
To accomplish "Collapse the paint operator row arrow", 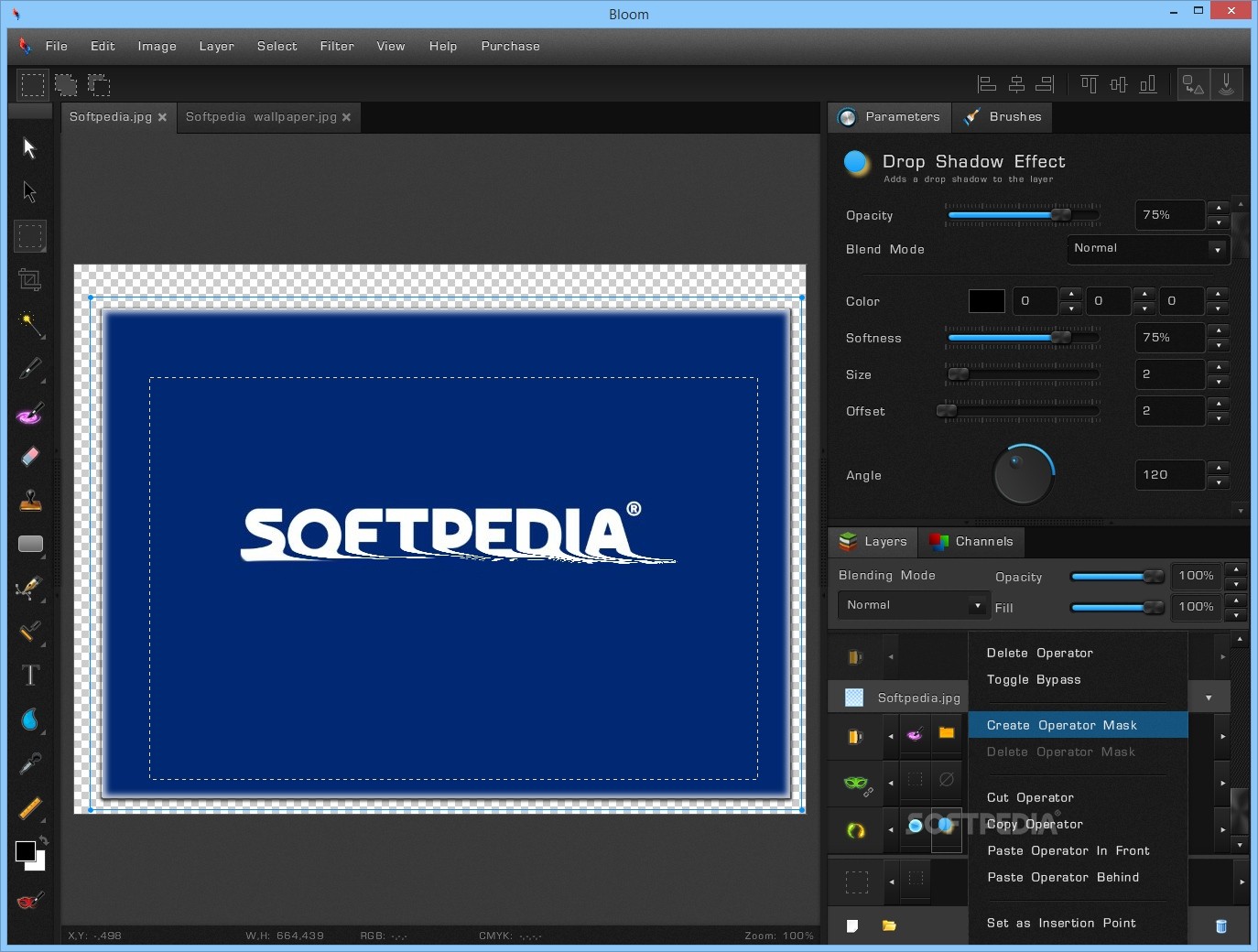I will point(890,737).
